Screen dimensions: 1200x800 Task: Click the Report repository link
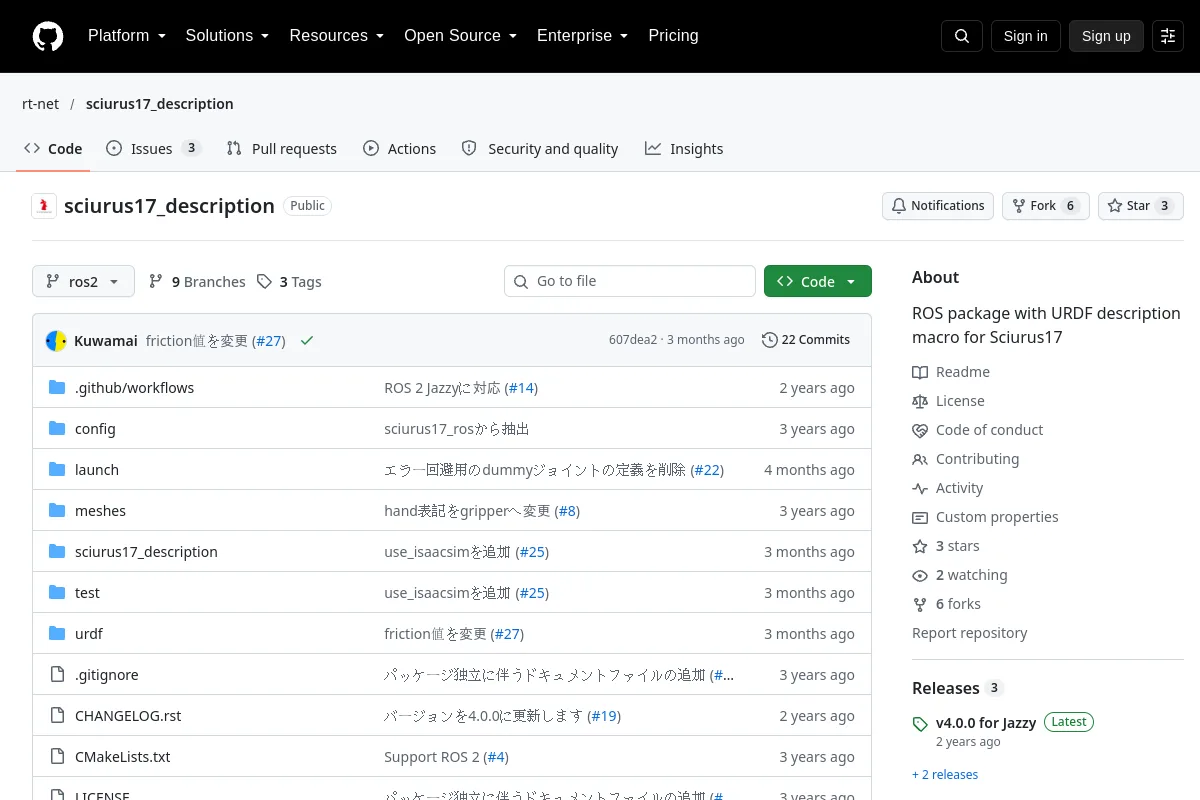[970, 633]
